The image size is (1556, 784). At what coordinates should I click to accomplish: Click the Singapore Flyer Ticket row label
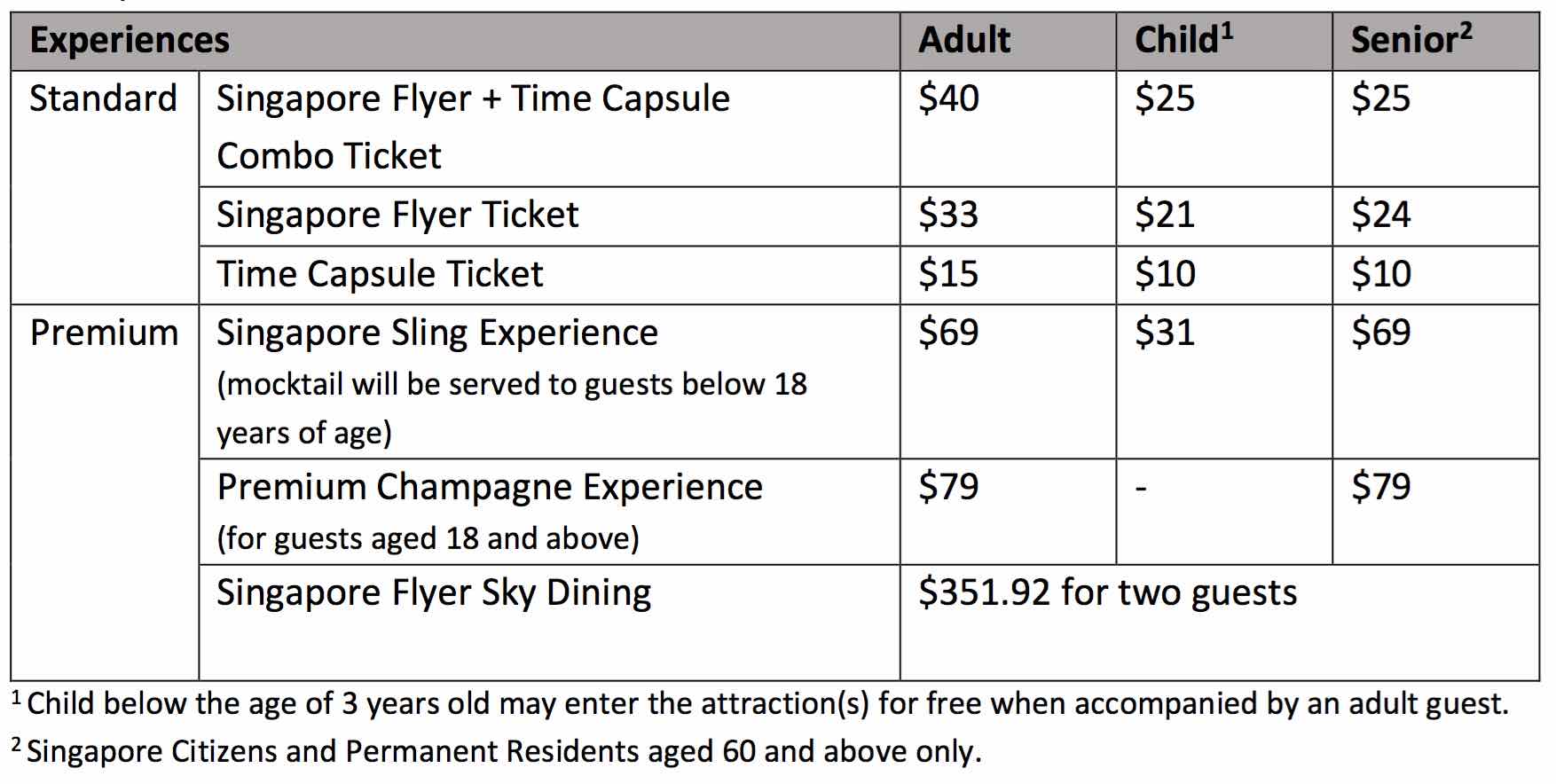[397, 216]
